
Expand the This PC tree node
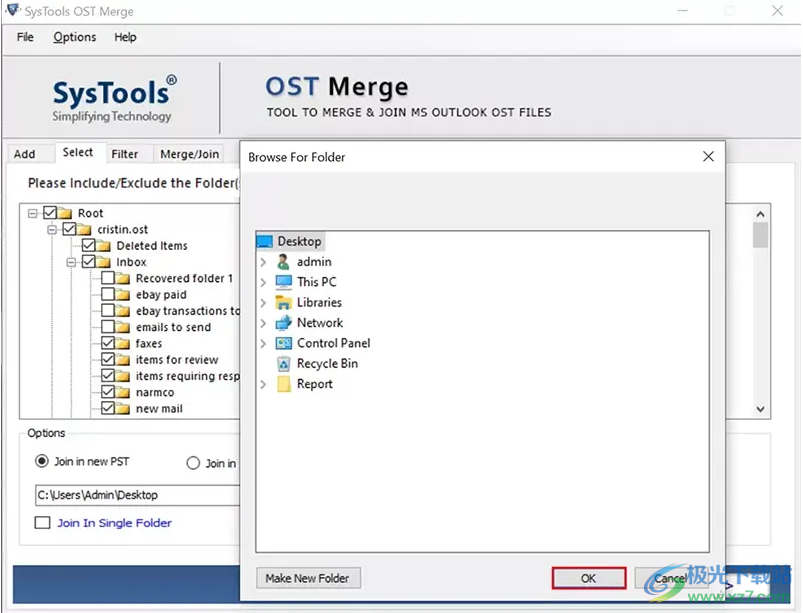[263, 282]
